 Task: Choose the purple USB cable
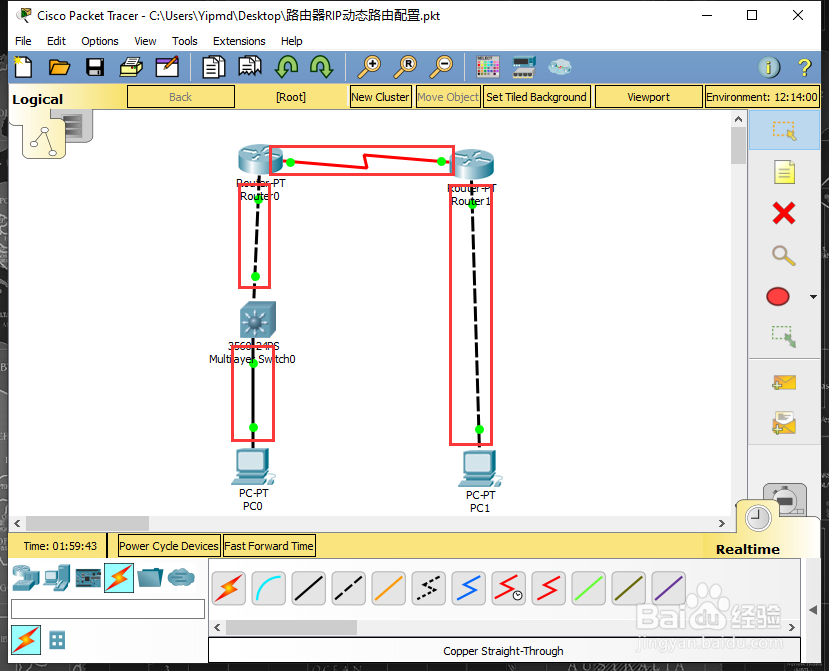coord(668,588)
